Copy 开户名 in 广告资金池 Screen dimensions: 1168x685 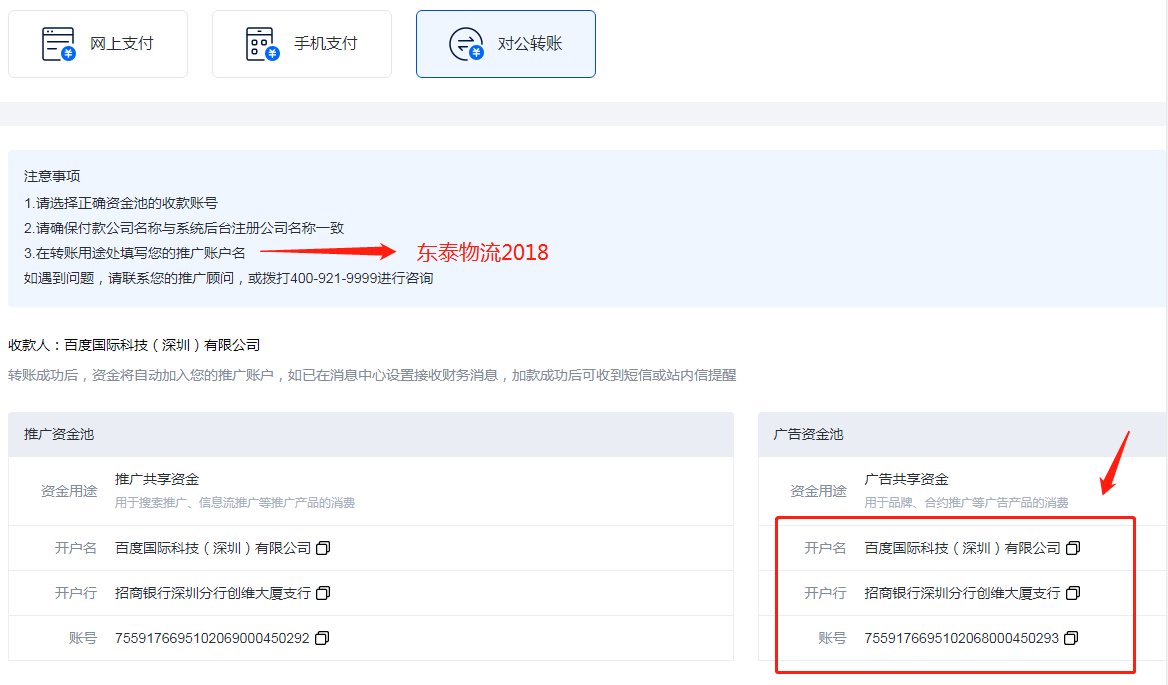tap(1073, 548)
